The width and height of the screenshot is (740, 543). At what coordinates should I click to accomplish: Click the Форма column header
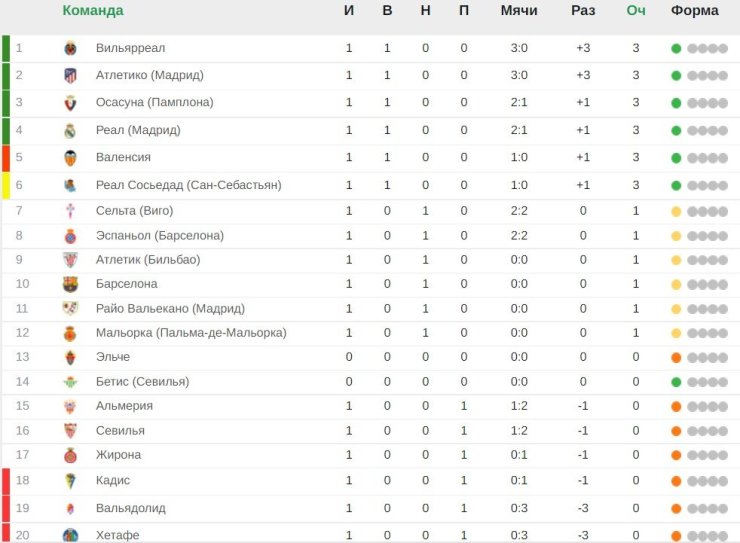(x=694, y=10)
